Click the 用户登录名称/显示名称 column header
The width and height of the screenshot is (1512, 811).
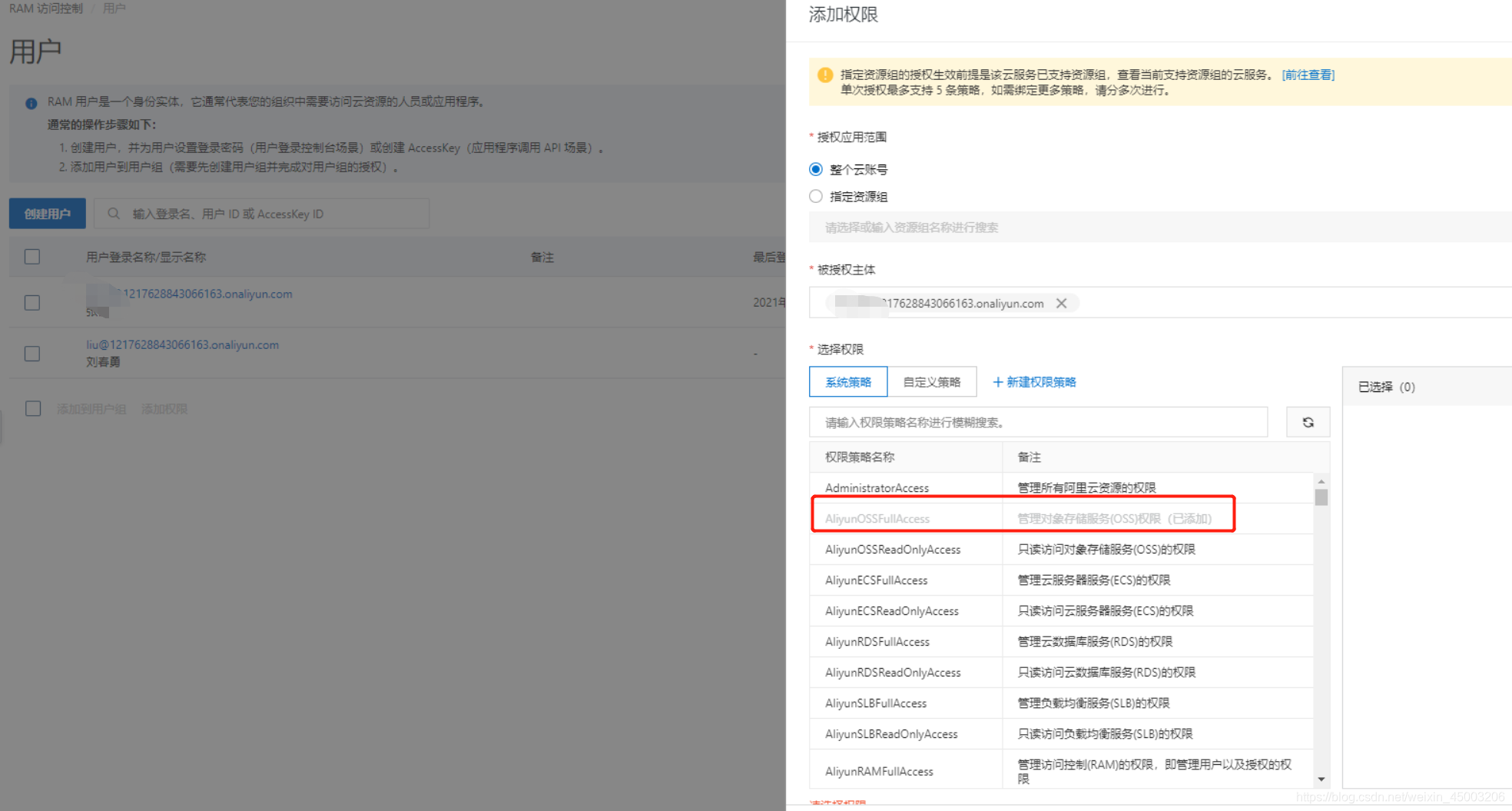(x=146, y=257)
